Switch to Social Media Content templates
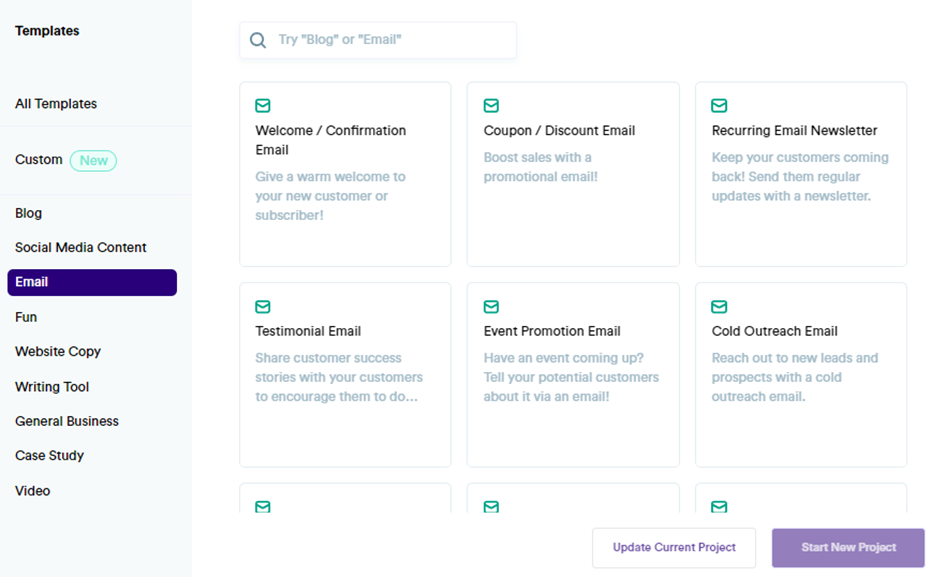931x577 pixels. point(80,247)
